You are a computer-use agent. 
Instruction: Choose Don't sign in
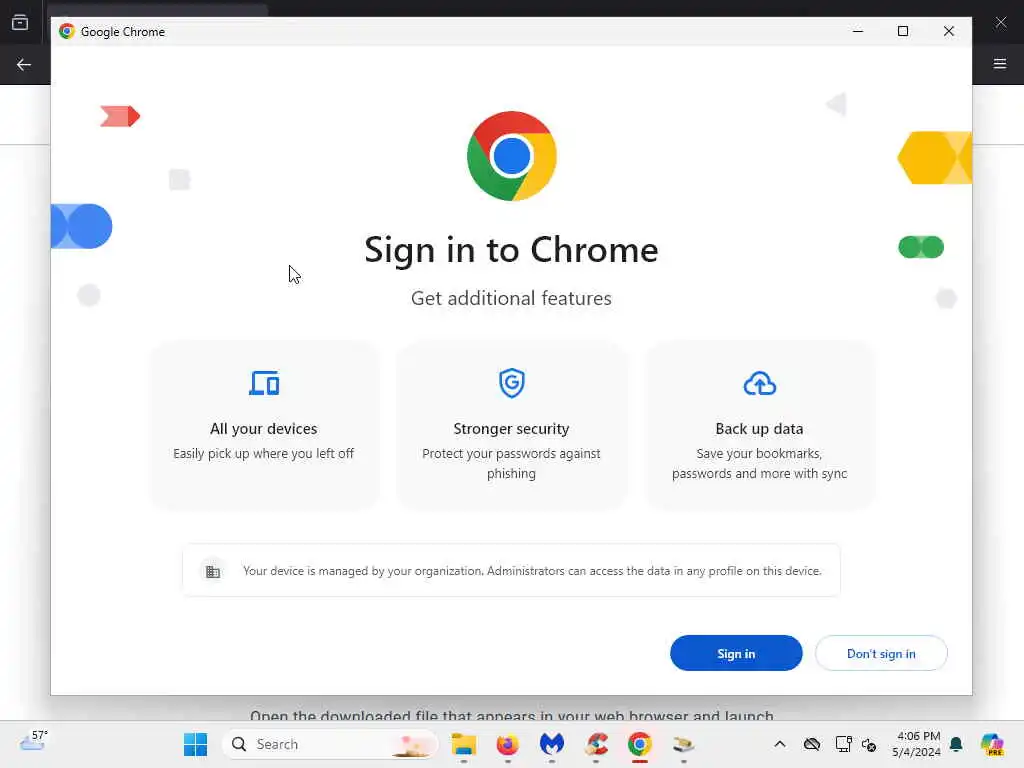[881, 653]
